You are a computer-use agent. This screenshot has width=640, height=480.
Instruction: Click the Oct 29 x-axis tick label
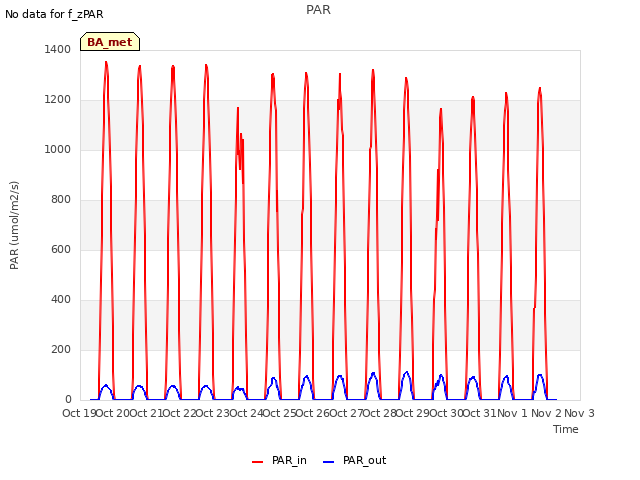pyautogui.click(x=413, y=413)
